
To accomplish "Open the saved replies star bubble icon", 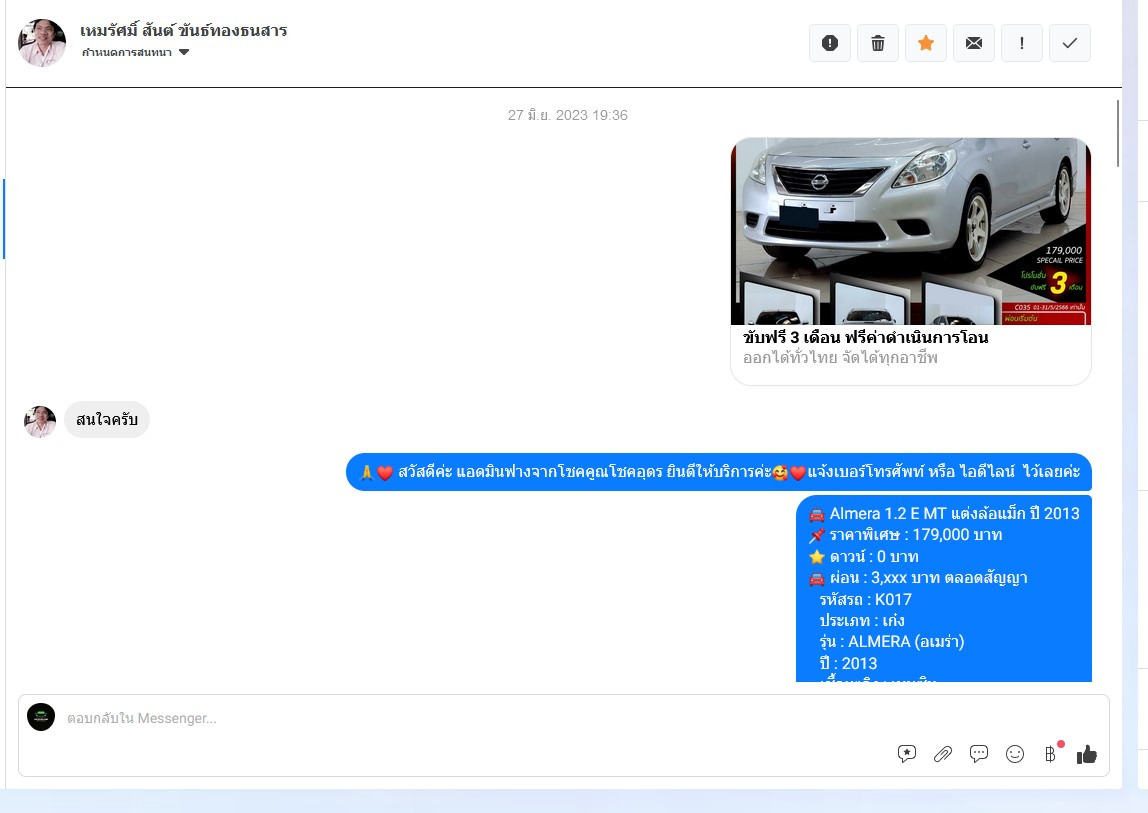I will 906,754.
